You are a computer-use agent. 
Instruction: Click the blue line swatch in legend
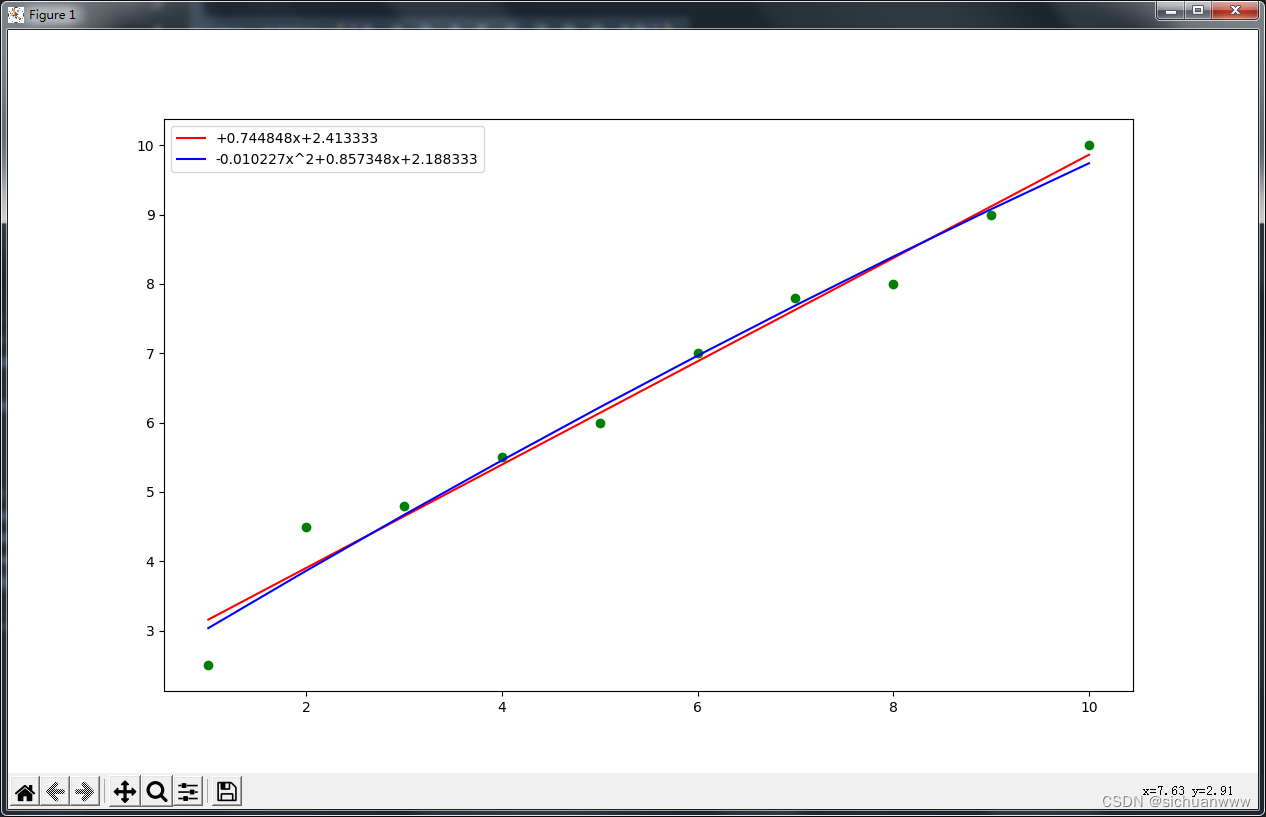(191, 159)
